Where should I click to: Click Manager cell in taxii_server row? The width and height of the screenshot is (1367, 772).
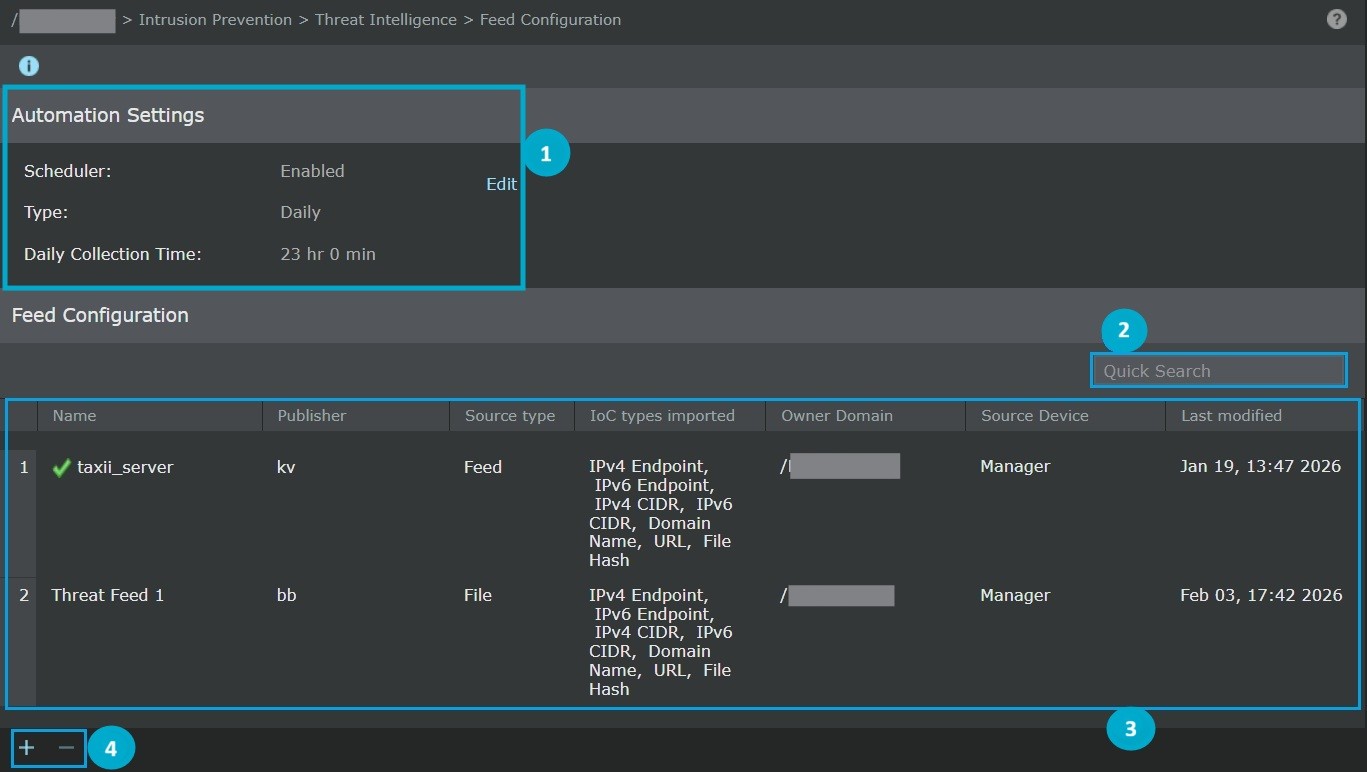pos(1015,467)
